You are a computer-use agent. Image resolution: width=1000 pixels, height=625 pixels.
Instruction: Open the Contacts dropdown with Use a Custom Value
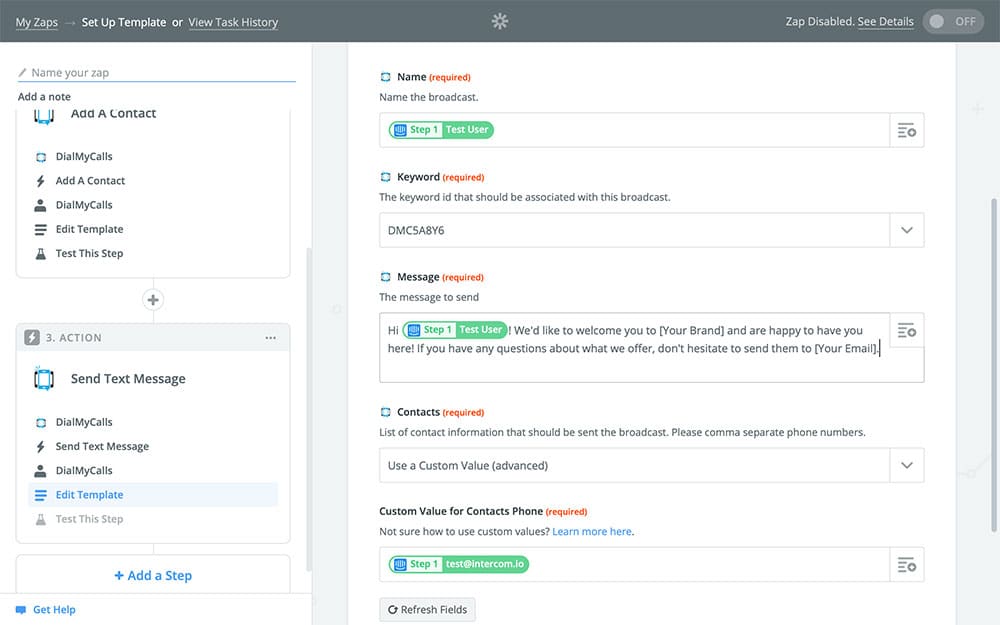[906, 465]
